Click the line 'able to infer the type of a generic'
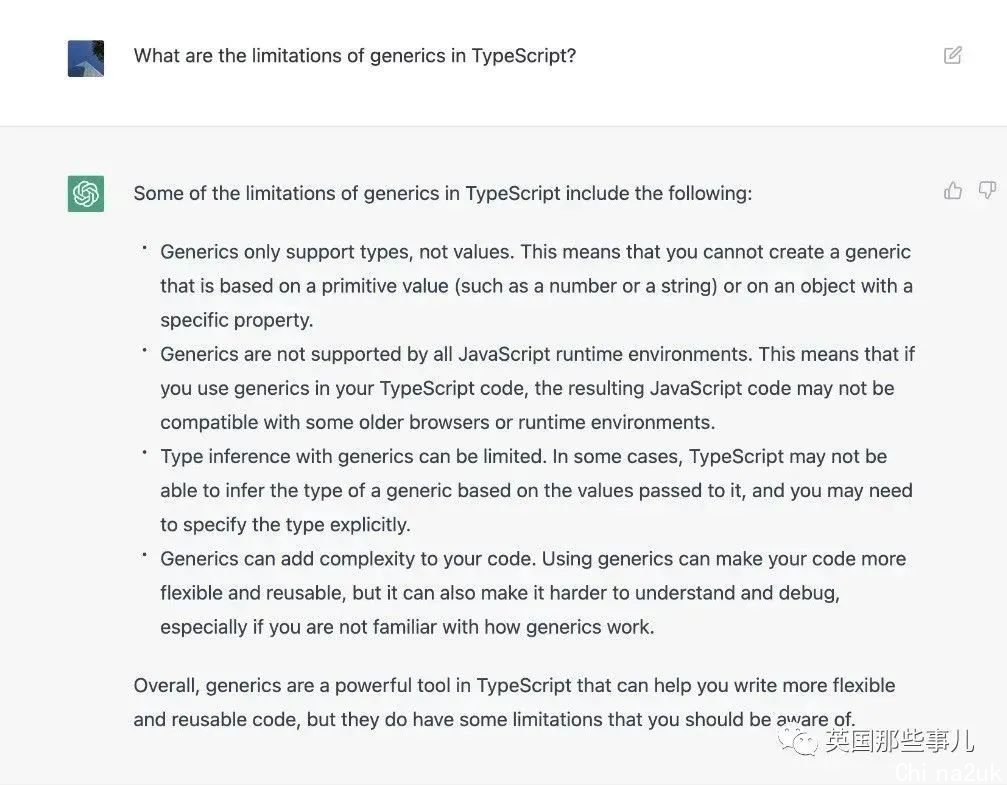Image resolution: width=1007 pixels, height=785 pixels. pos(536,490)
